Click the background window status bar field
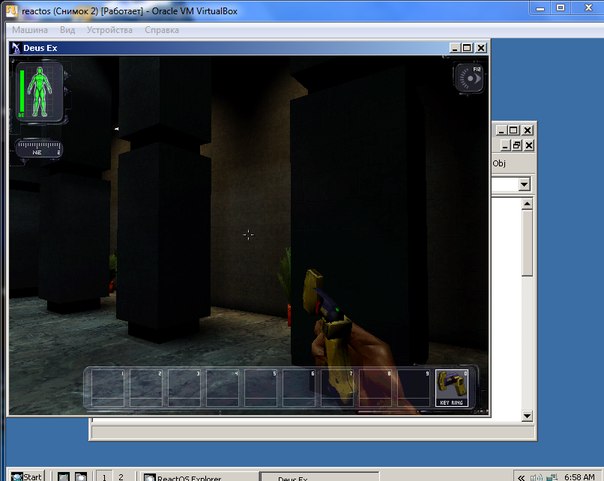 click(312, 432)
